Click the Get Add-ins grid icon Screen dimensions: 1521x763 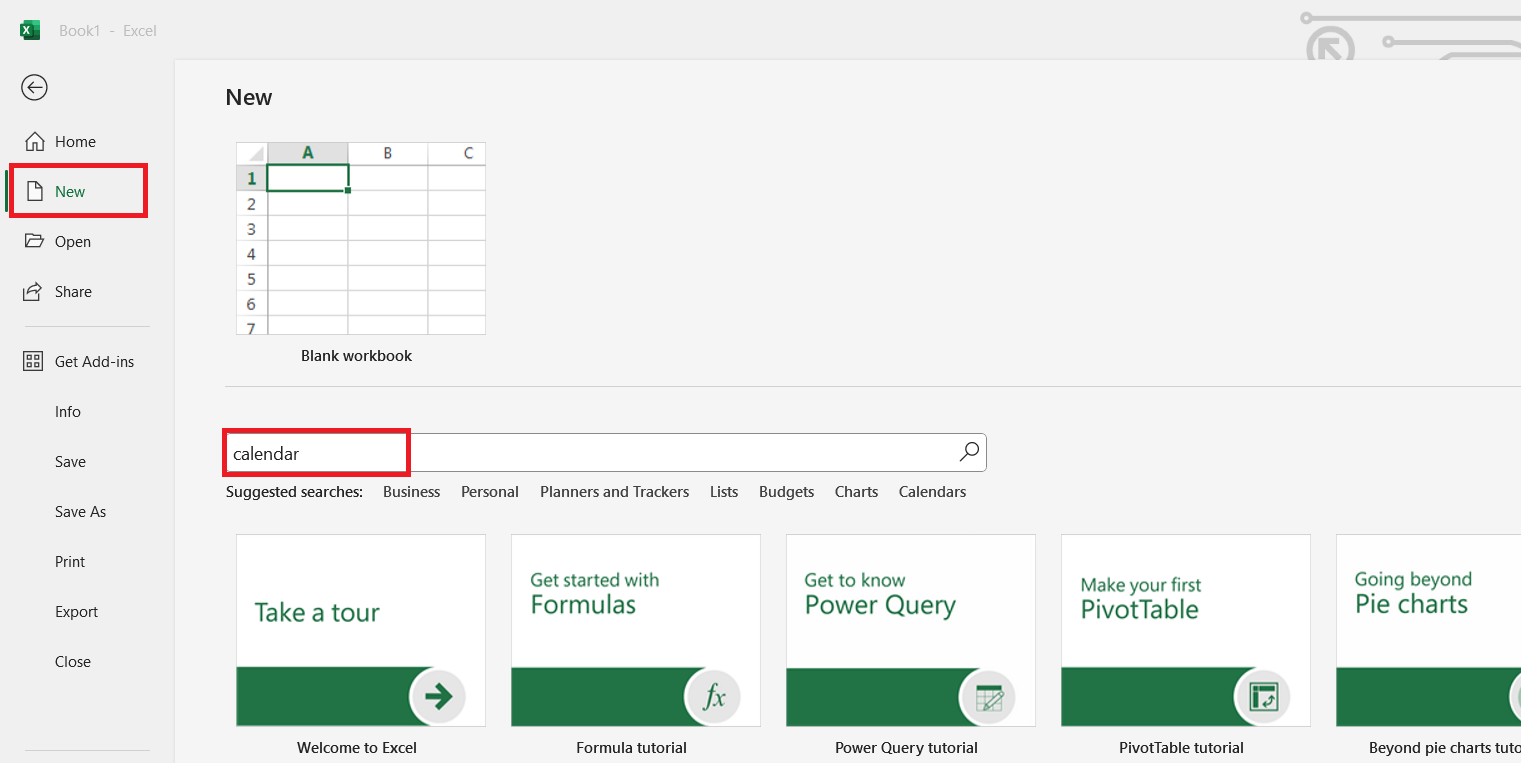click(33, 361)
